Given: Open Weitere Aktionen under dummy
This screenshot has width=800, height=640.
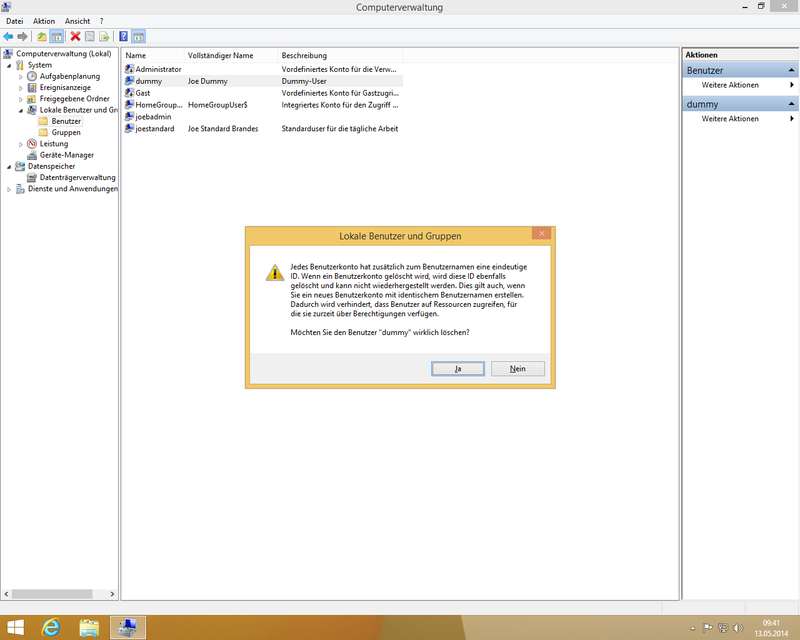Looking at the screenshot, I should pyautogui.click(x=730, y=118).
